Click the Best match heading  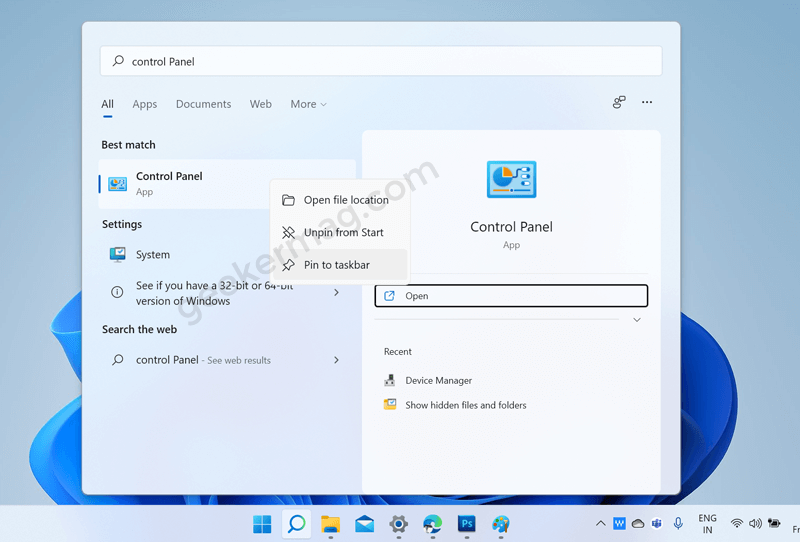(128, 145)
